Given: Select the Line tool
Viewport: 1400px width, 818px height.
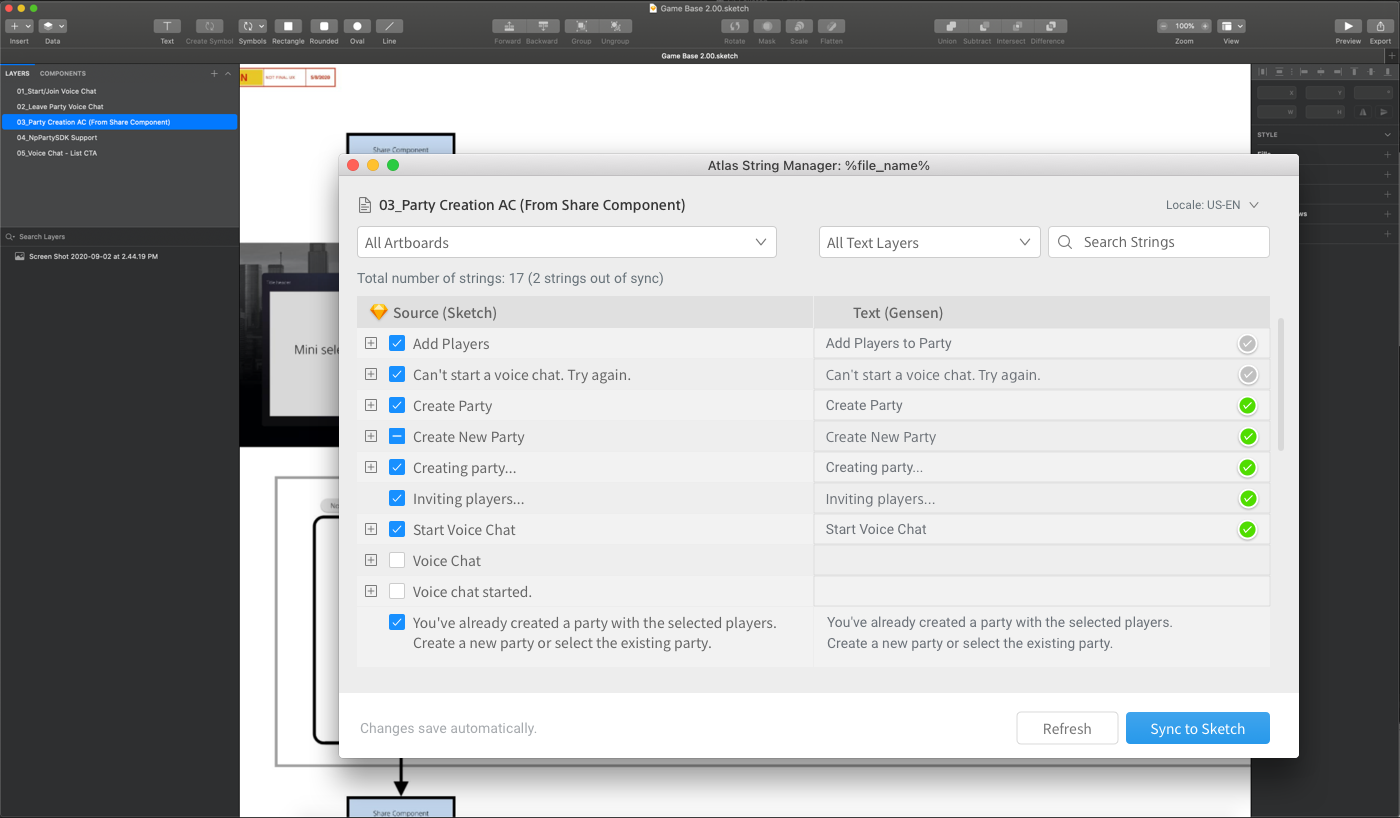Looking at the screenshot, I should pos(389,26).
